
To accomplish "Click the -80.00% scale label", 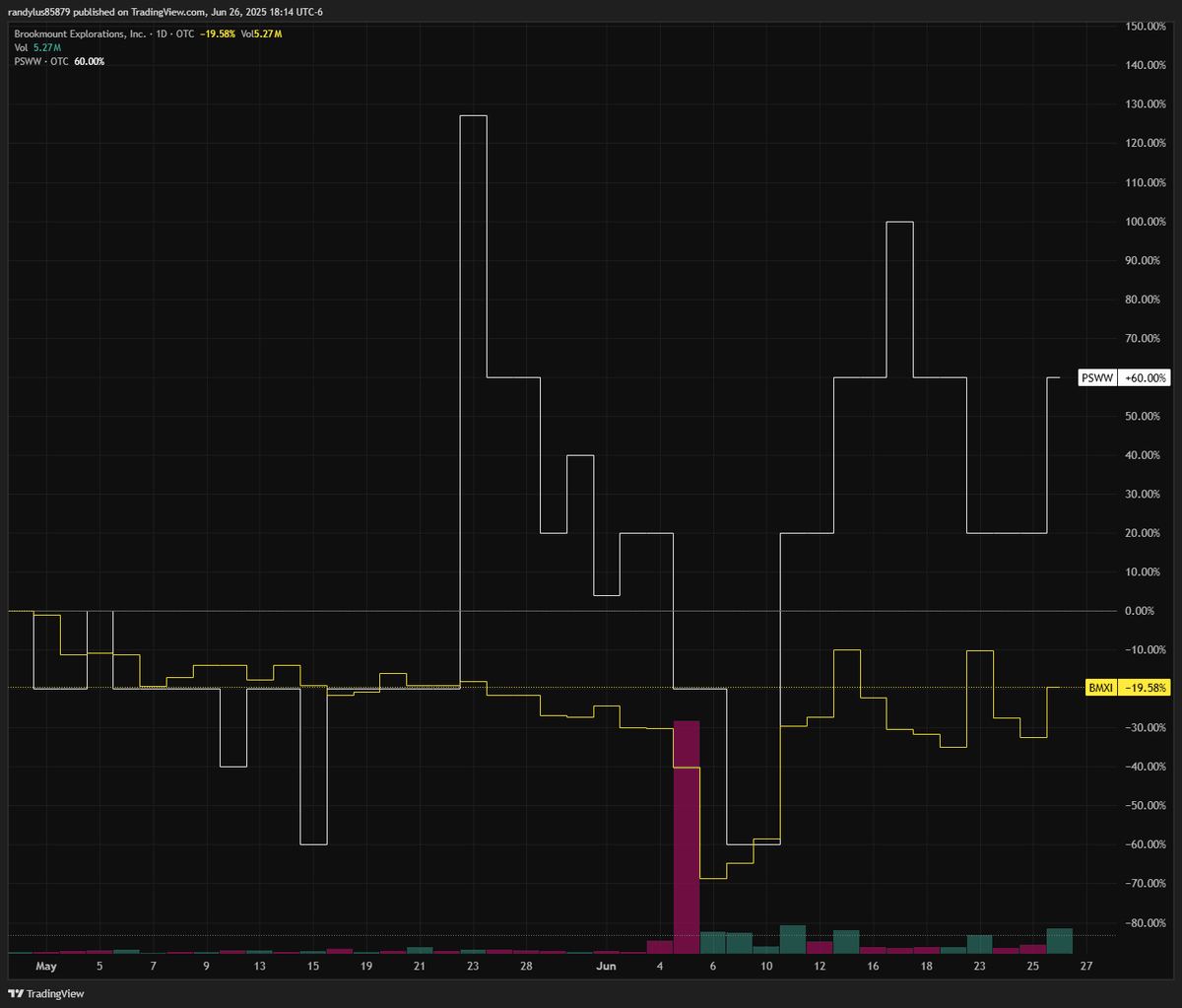I will pos(1145,922).
